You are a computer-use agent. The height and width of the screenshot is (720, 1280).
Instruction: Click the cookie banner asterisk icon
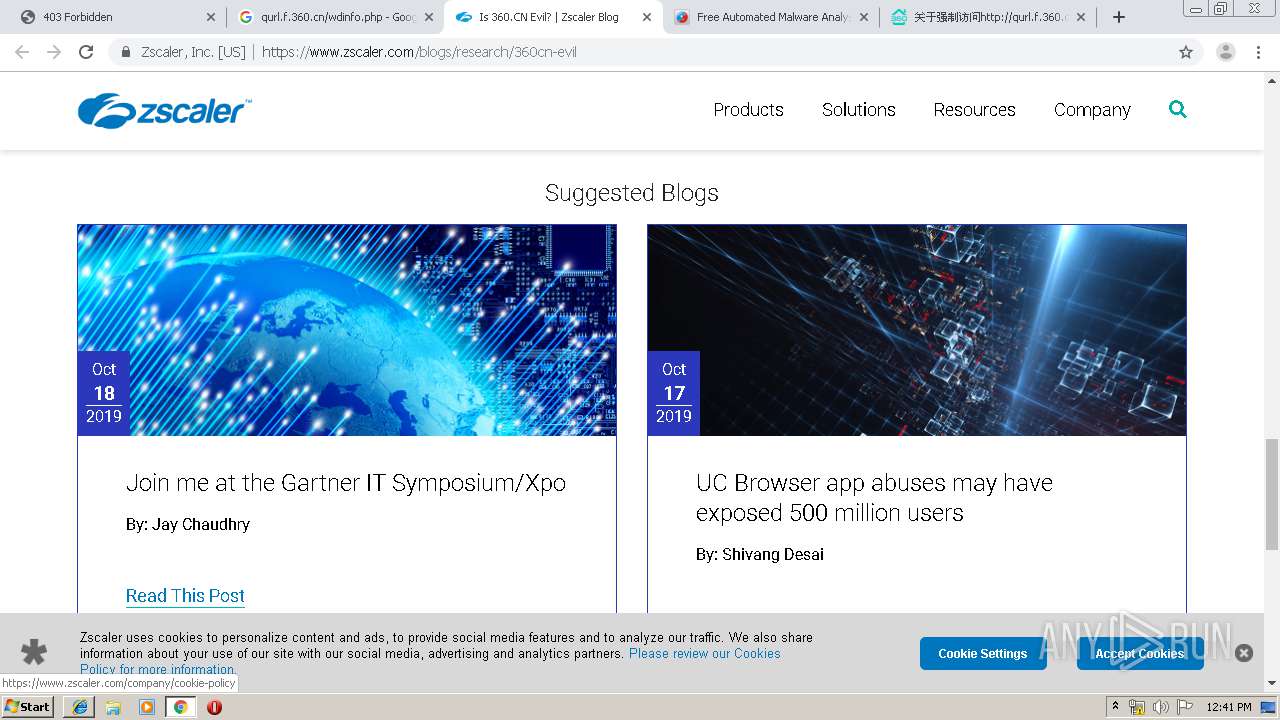34,653
